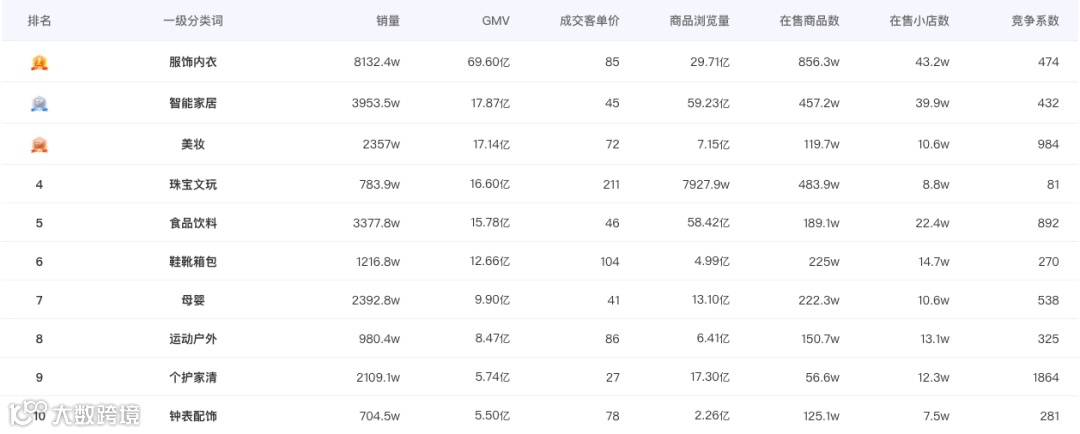Screen dimensions: 1080x434
Task: Sort by 销量 column header
Action: [x=388, y=21]
